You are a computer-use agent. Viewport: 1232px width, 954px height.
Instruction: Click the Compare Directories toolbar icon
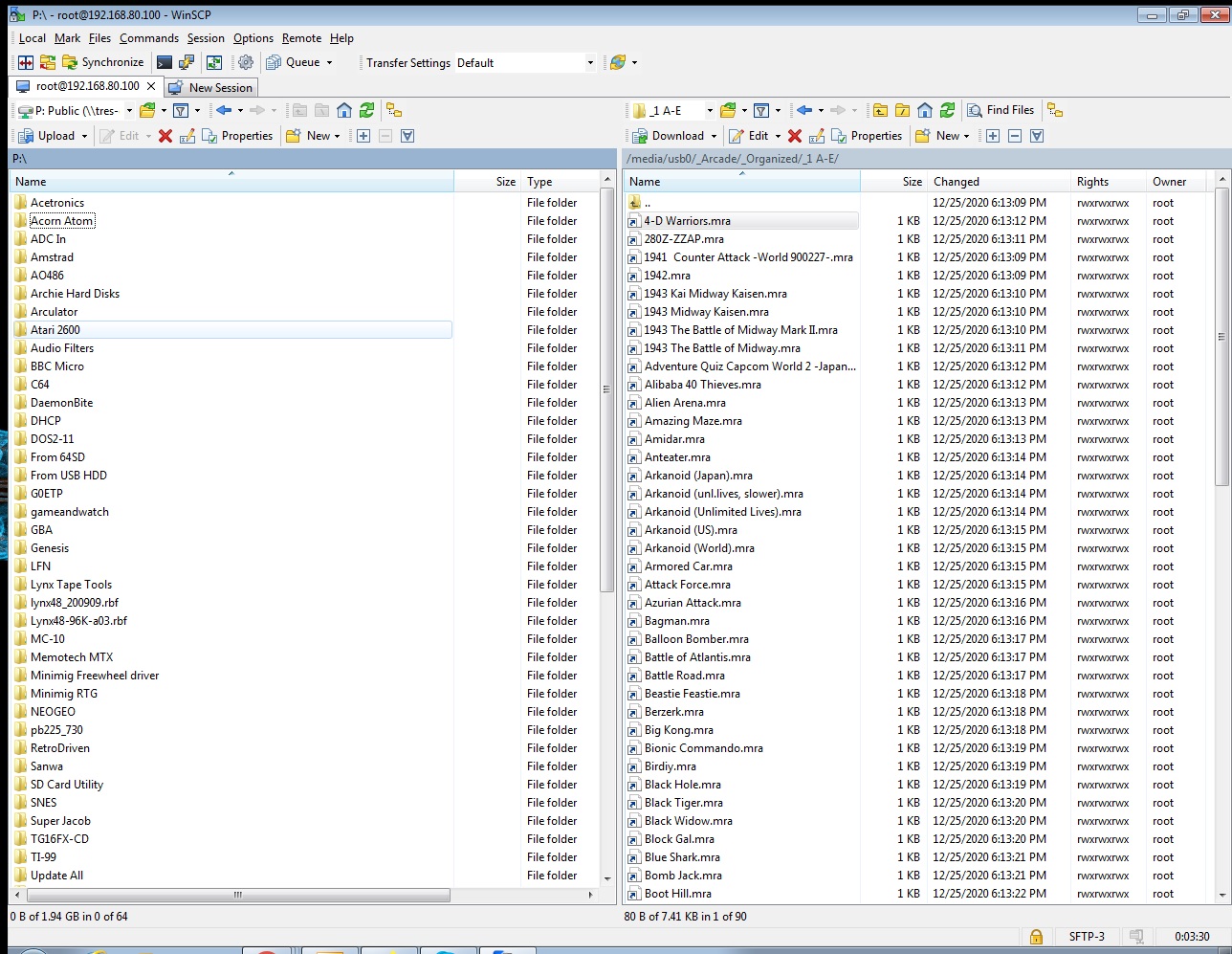[26, 62]
